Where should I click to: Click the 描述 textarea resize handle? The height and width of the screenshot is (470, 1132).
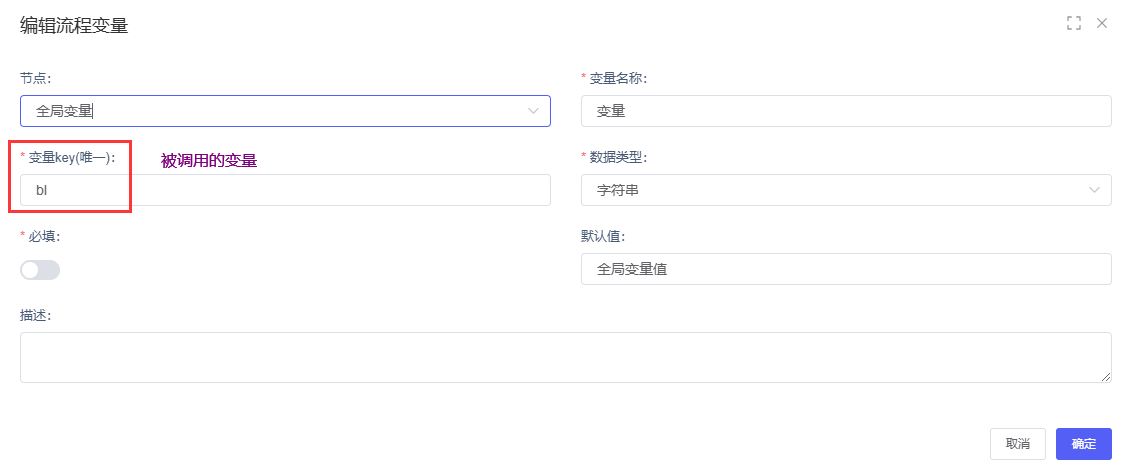(1106, 377)
